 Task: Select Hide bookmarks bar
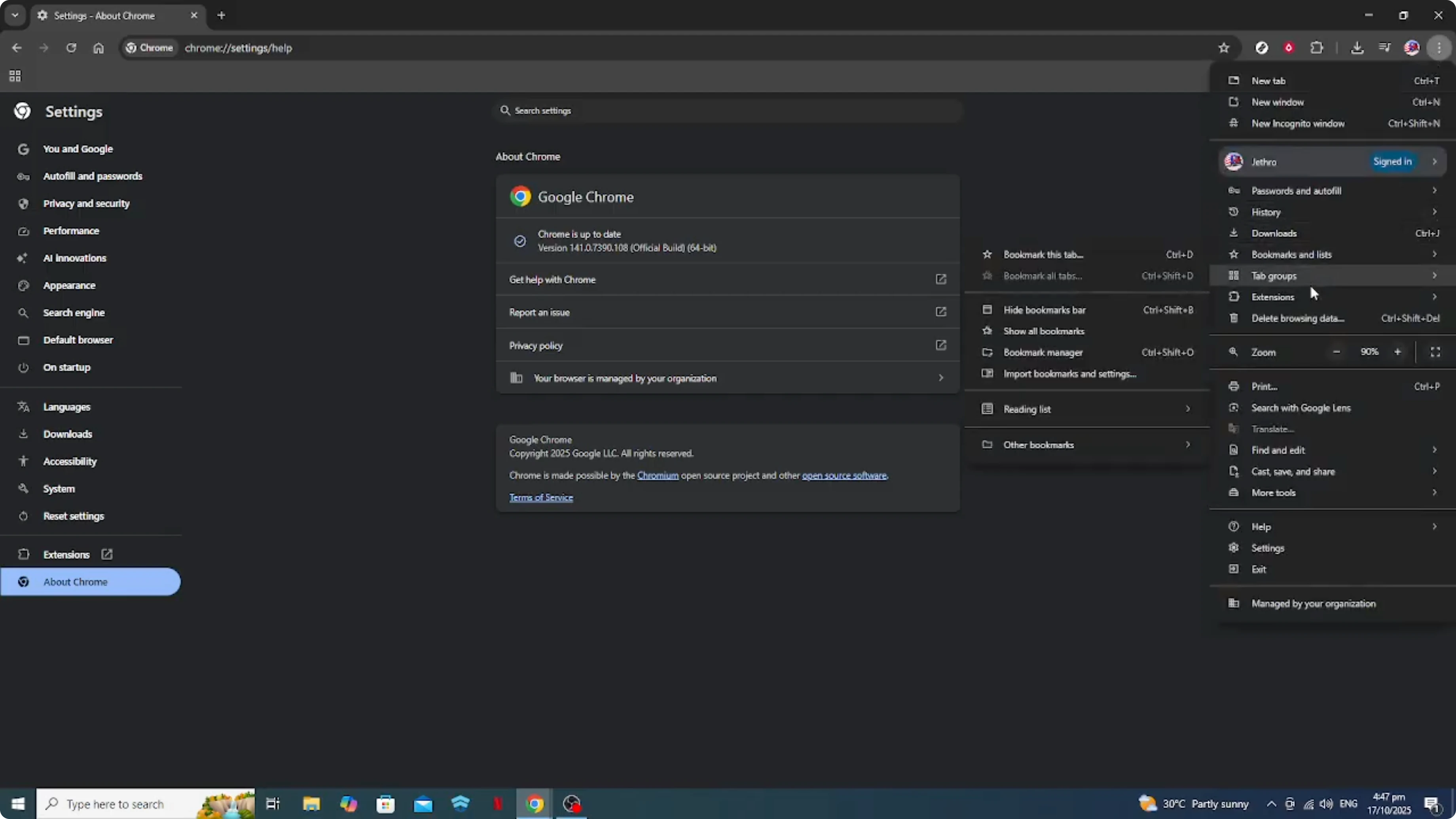coord(1087,310)
